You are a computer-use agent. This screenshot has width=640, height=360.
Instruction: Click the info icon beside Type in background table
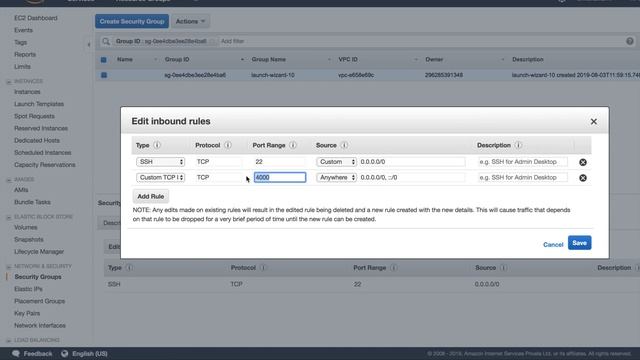tap(129, 268)
